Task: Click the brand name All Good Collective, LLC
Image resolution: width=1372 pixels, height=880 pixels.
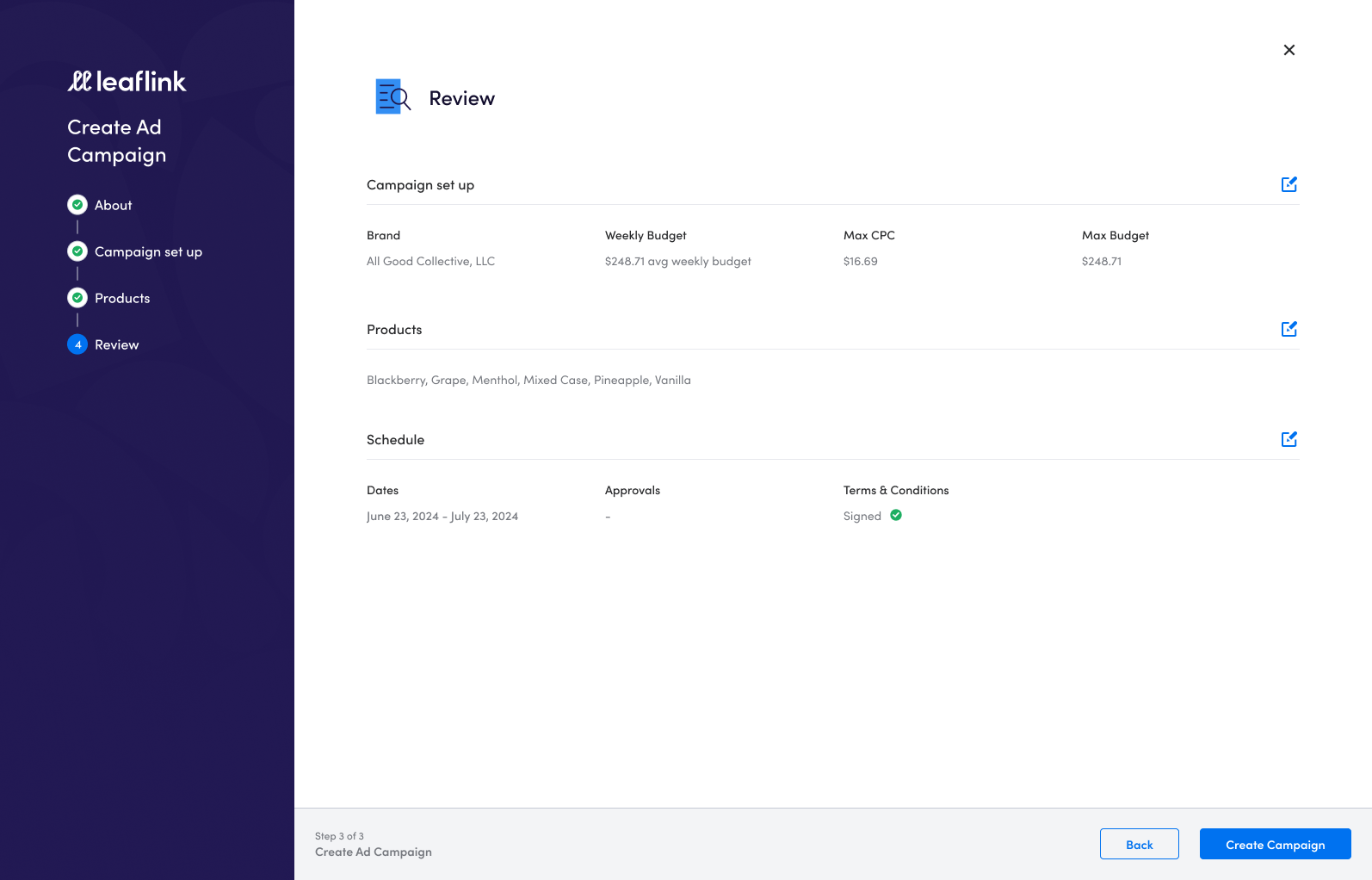Action: 430,261
